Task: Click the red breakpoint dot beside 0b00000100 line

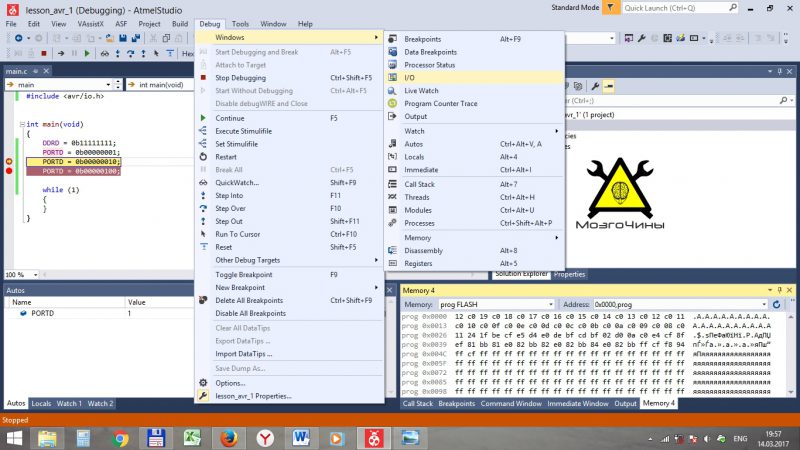Action: click(9, 171)
